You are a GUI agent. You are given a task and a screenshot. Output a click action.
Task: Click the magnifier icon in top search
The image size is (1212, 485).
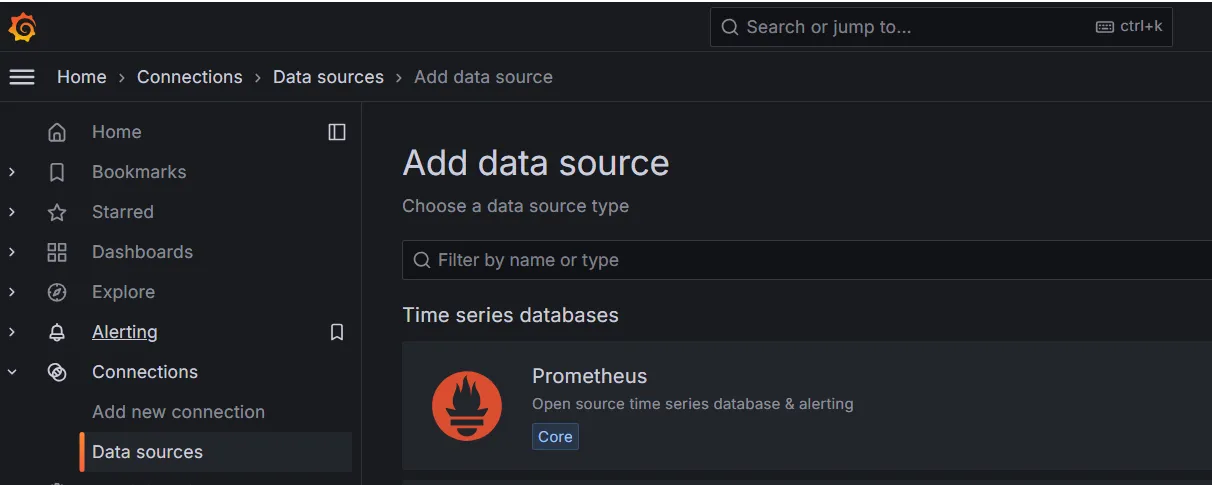(730, 27)
